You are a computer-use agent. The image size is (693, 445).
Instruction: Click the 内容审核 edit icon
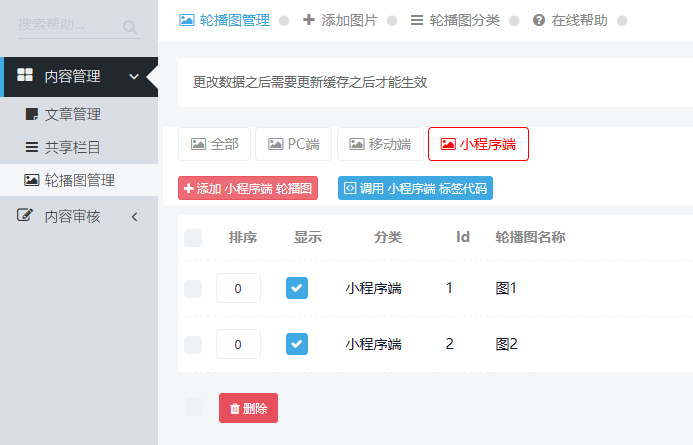click(25, 215)
